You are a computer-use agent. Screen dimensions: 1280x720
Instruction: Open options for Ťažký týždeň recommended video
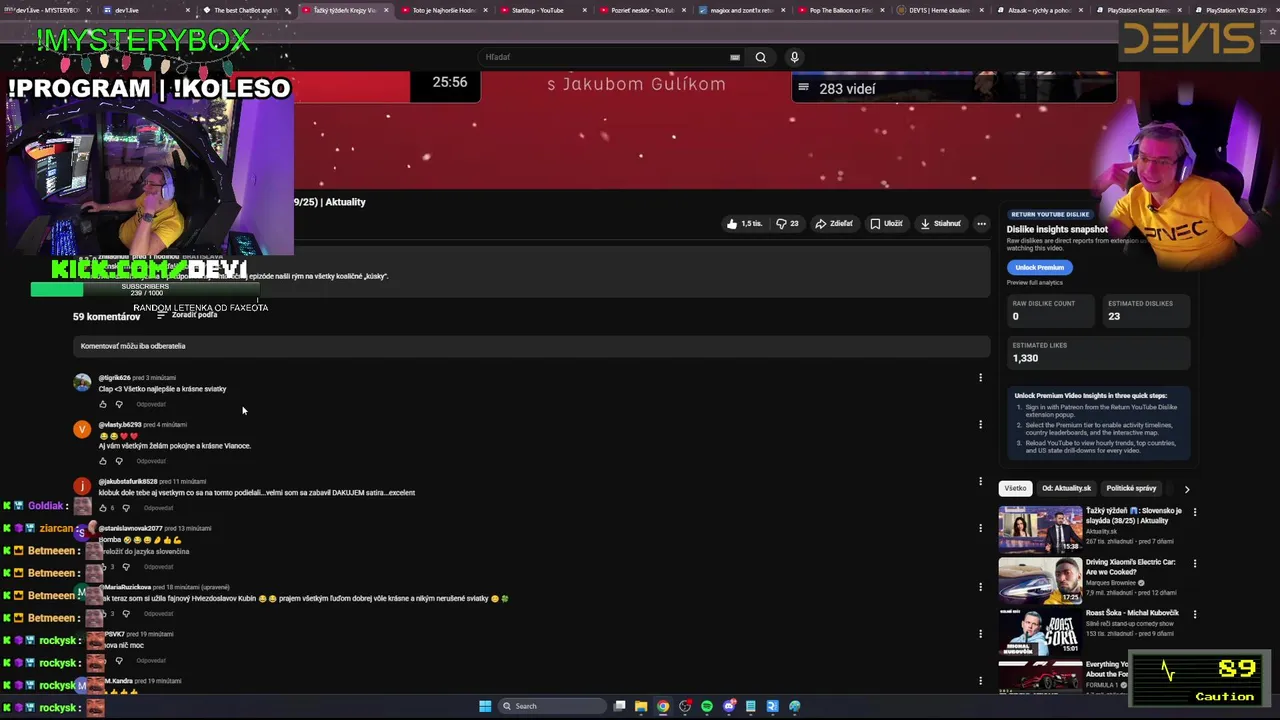pos(1194,512)
